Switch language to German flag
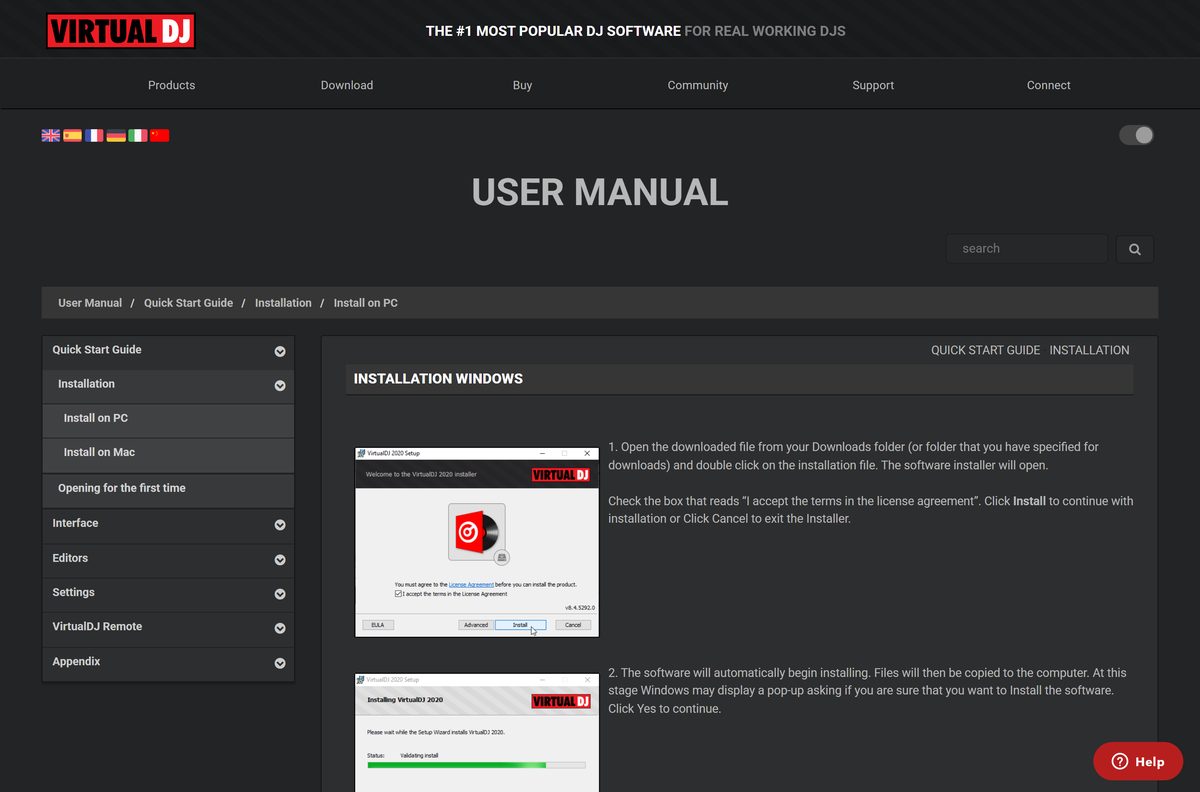Viewport: 1200px width, 792px height. [x=116, y=135]
